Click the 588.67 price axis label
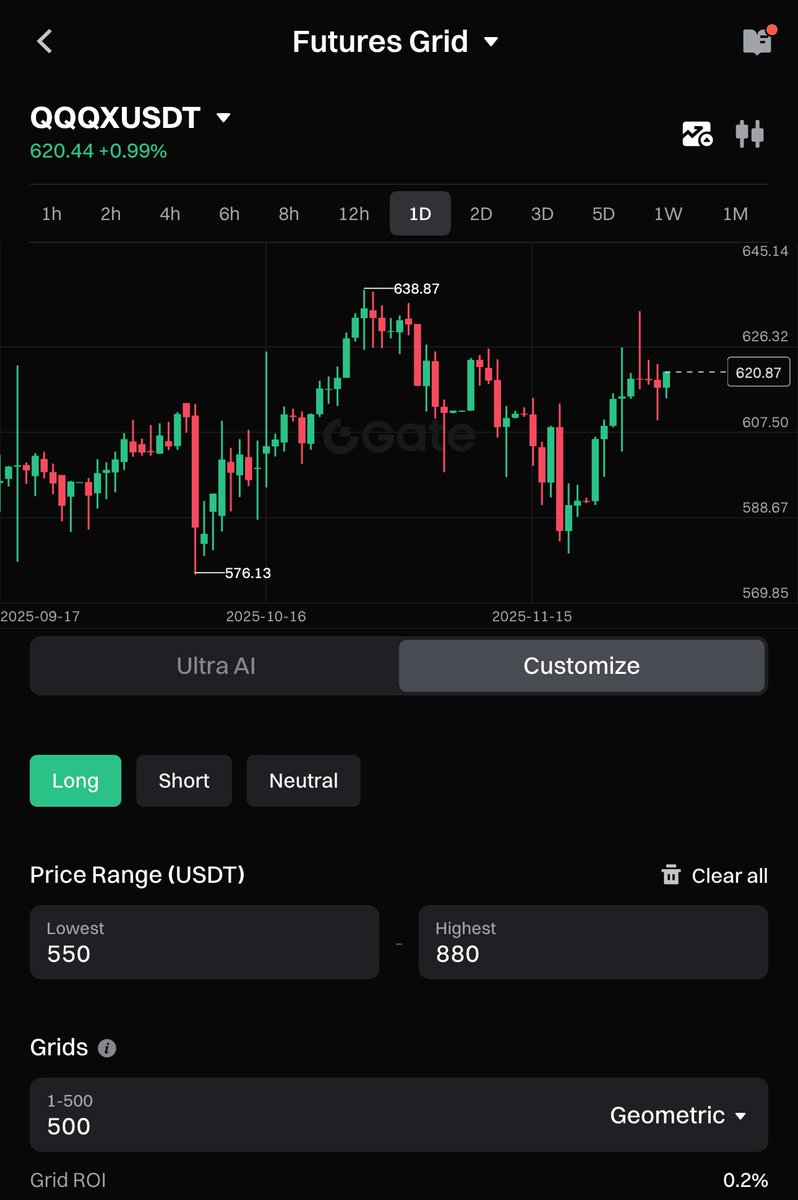 tap(765, 508)
